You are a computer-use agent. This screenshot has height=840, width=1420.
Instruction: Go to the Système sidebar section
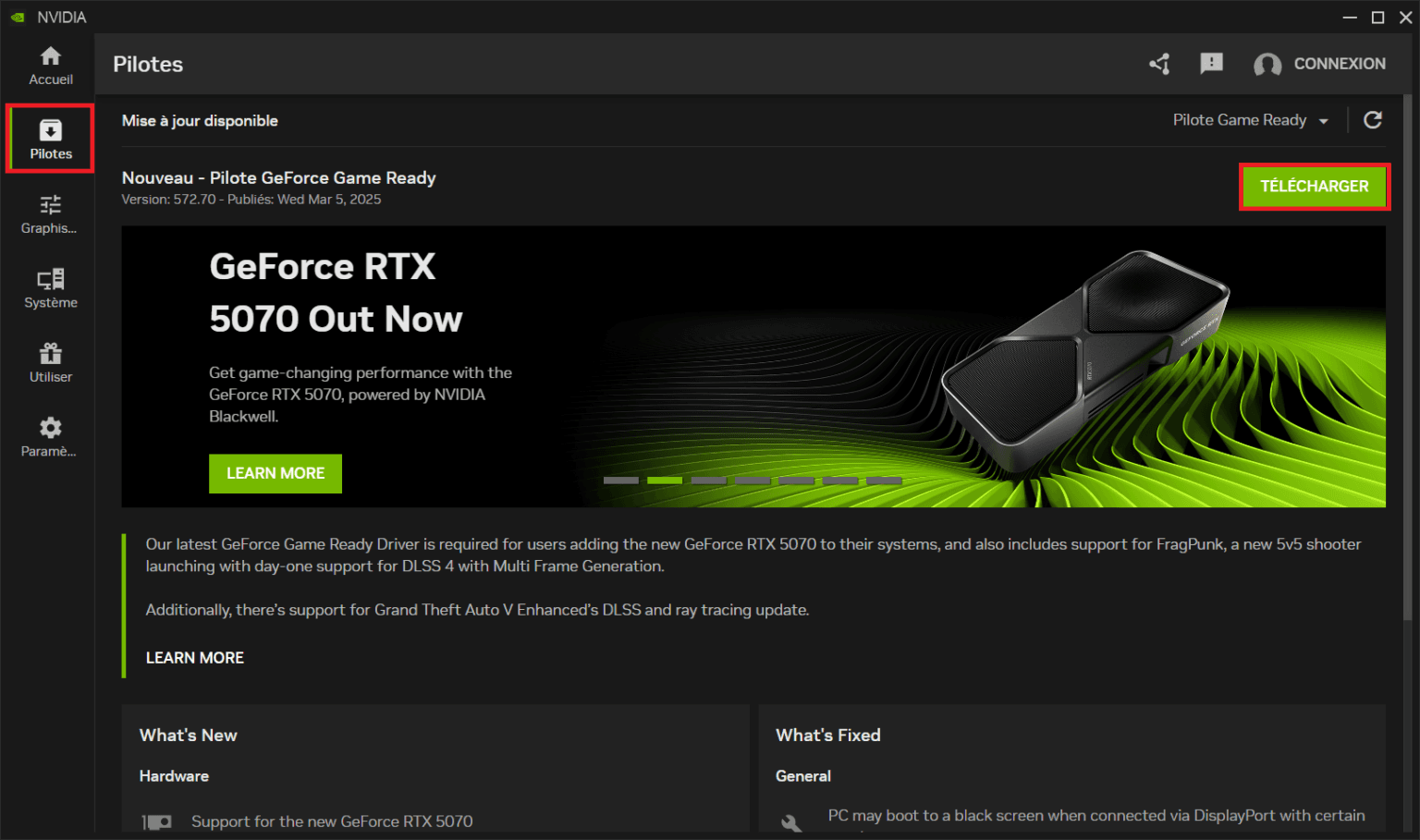coord(50,288)
